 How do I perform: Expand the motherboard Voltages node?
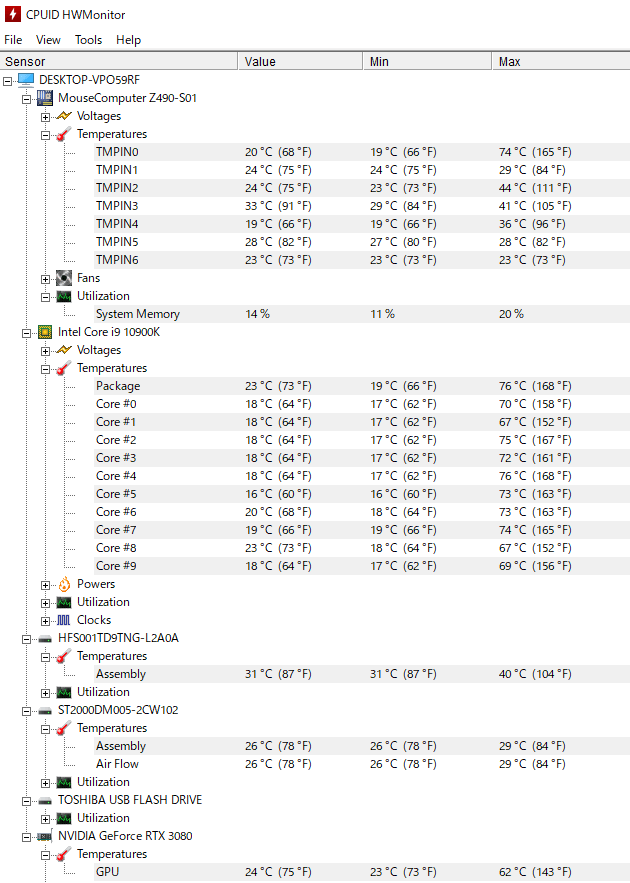pos(45,116)
